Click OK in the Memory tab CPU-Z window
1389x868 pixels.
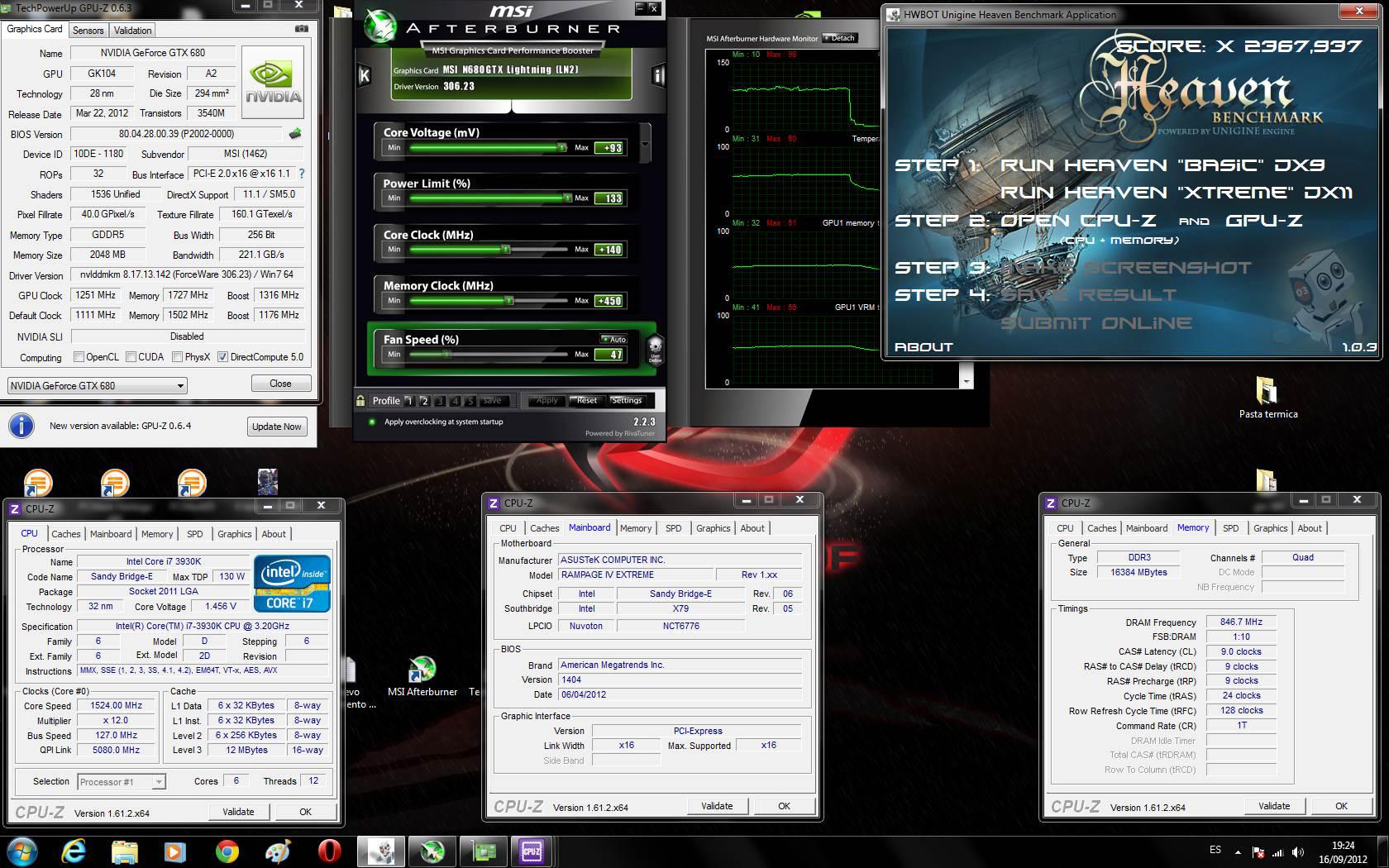pyautogui.click(x=1341, y=806)
